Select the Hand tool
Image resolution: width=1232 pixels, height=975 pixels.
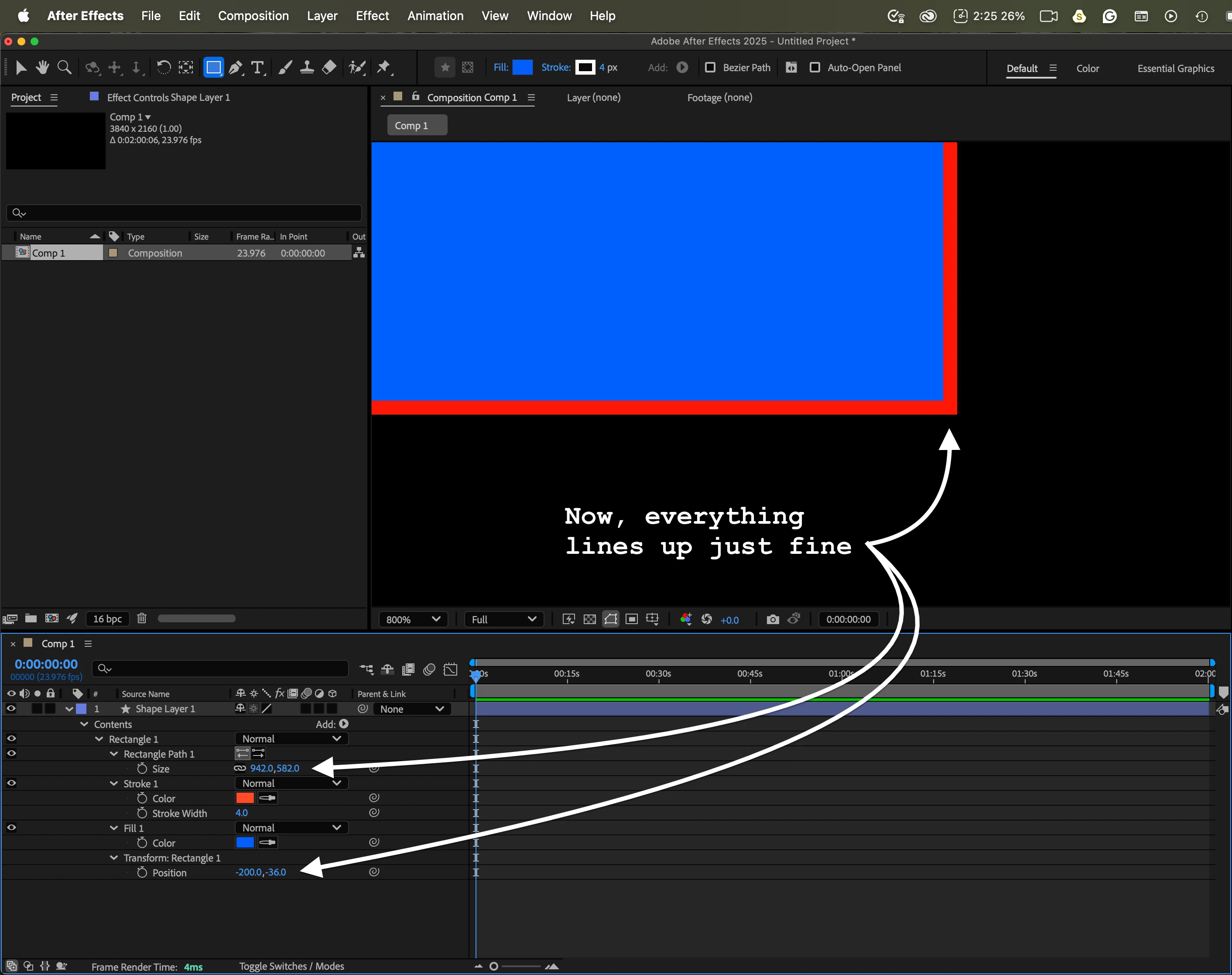point(42,68)
